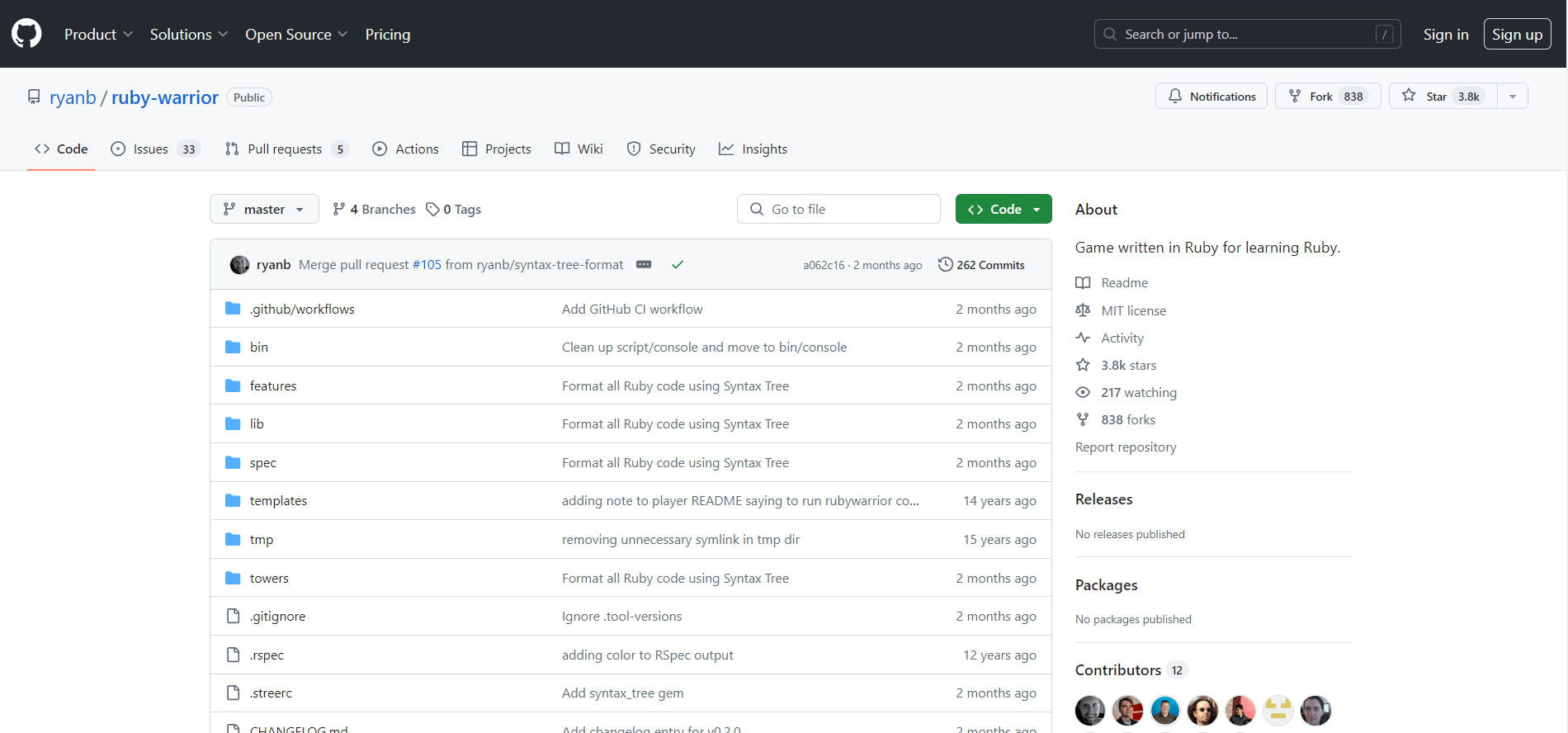Image resolution: width=1568 pixels, height=733 pixels.
Task: Open the features folder
Action: (273, 385)
